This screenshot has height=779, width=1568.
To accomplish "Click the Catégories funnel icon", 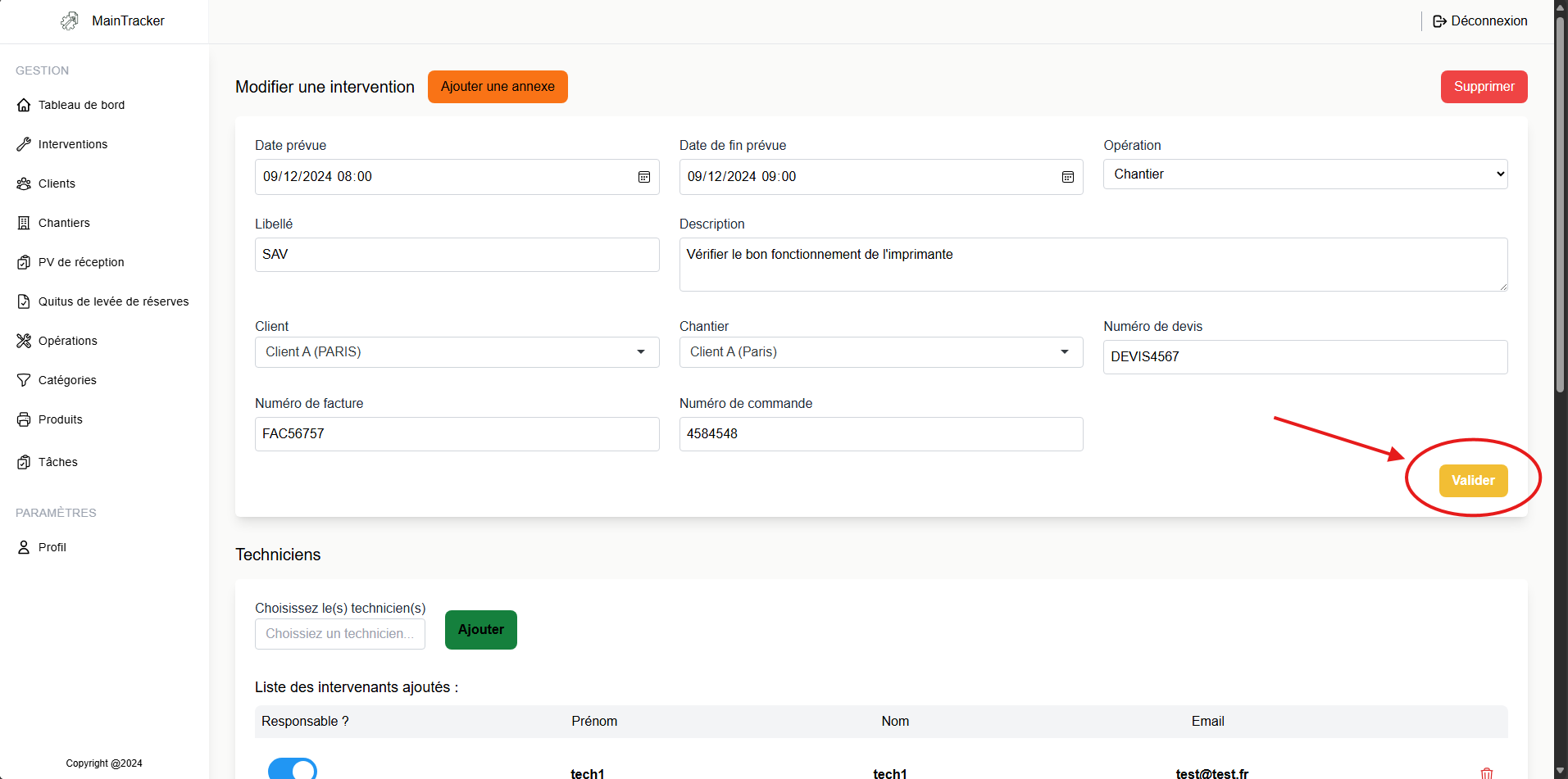I will coord(24,380).
